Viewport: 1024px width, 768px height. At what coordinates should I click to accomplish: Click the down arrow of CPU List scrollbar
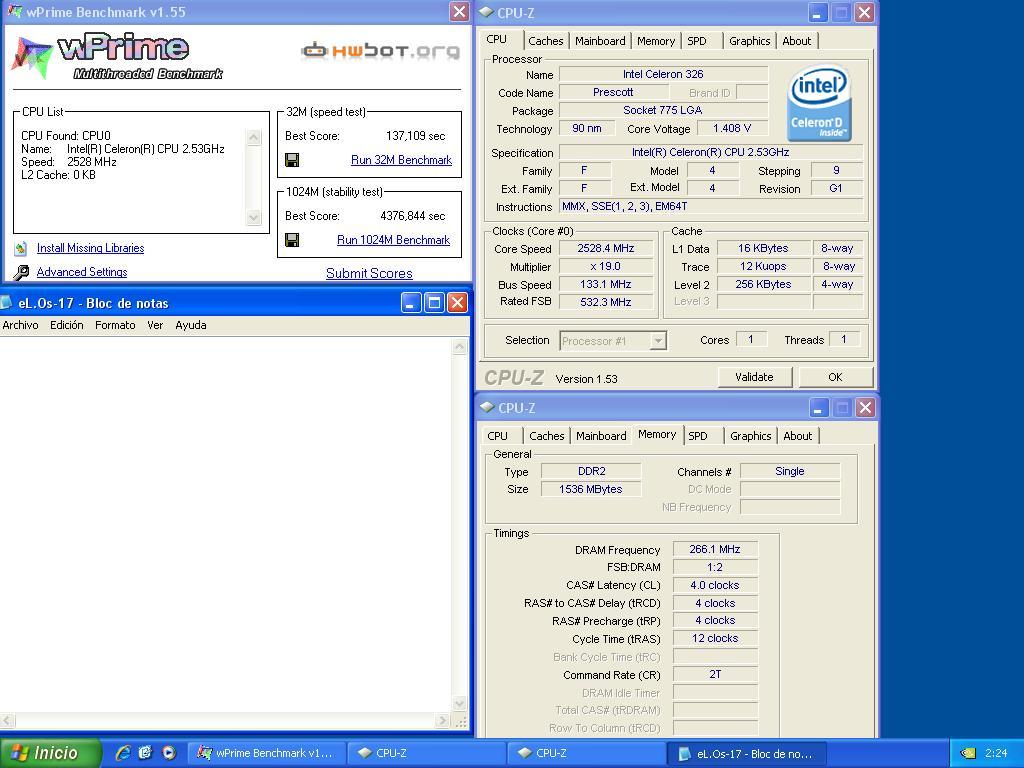click(253, 217)
